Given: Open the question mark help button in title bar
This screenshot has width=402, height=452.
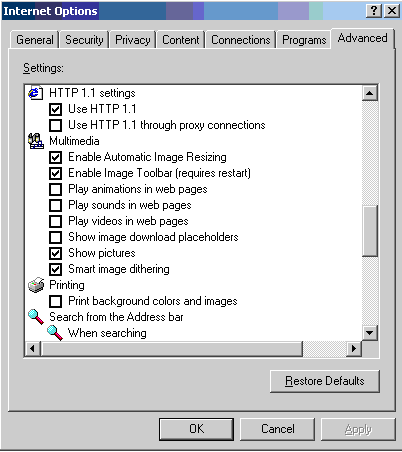Looking at the screenshot, I should [x=374, y=11].
